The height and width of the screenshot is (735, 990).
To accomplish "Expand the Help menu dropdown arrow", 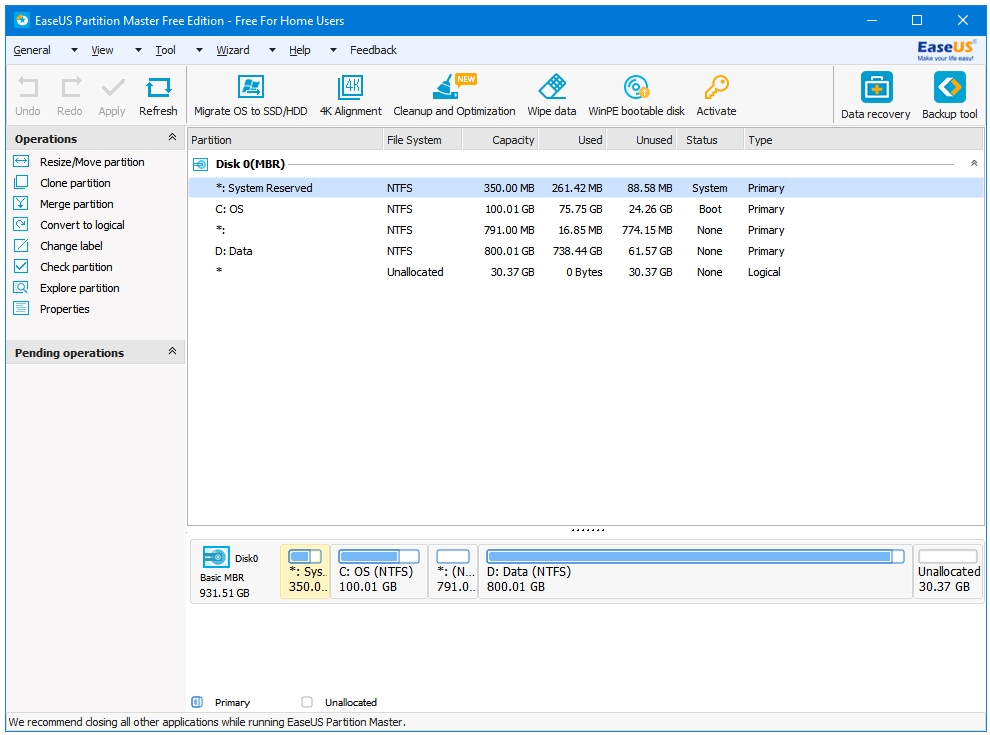I will [333, 50].
